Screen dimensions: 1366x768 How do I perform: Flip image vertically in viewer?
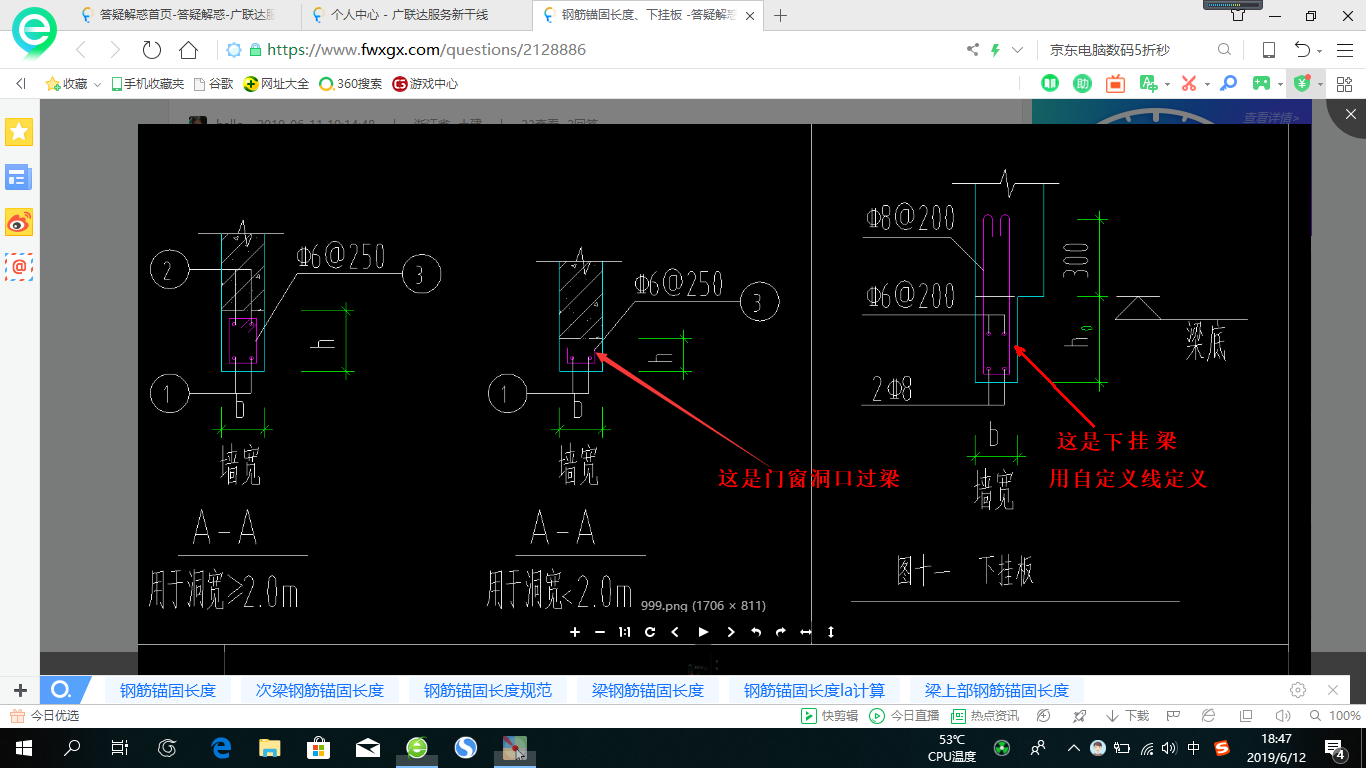[831, 632]
